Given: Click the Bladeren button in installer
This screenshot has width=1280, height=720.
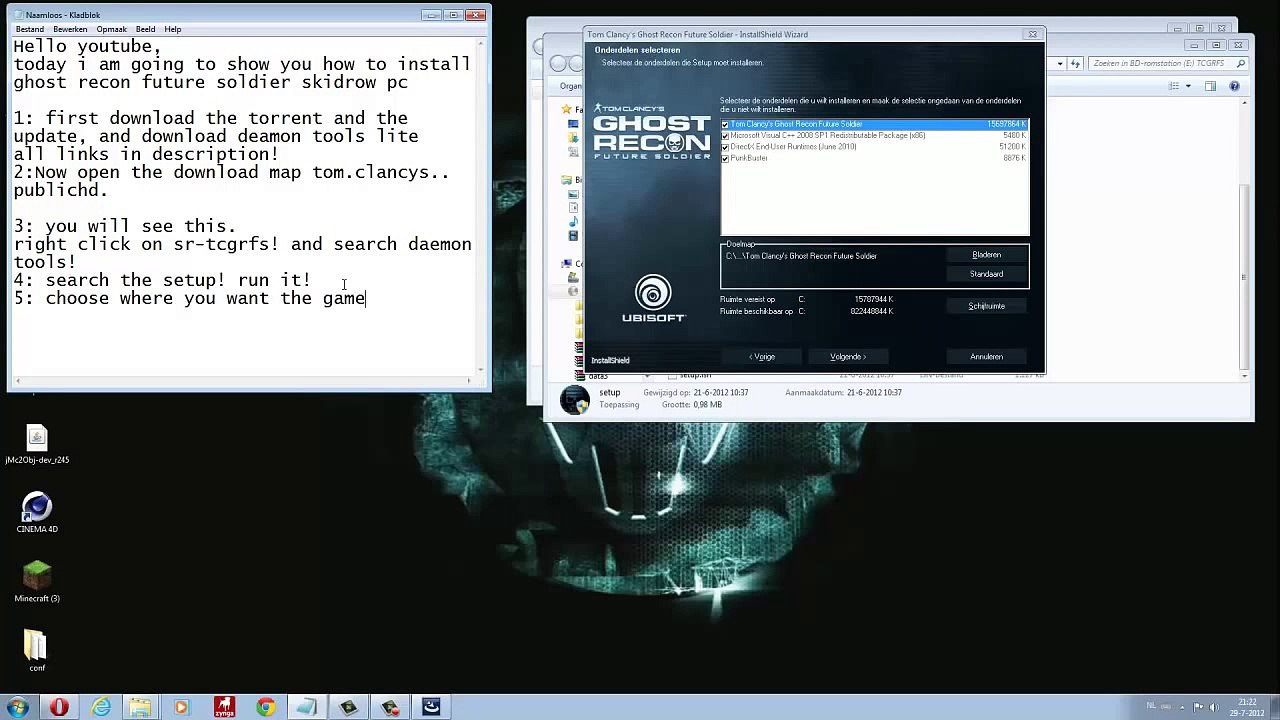Looking at the screenshot, I should tap(986, 255).
